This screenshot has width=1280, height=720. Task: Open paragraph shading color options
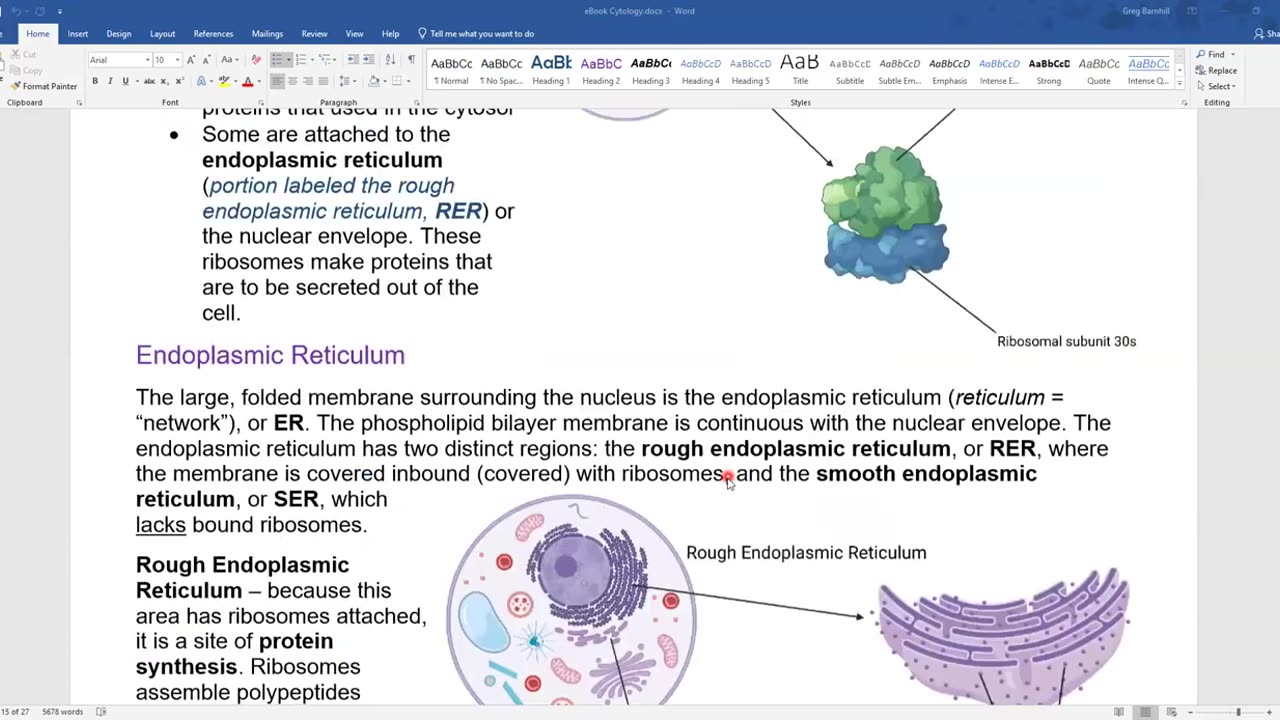tap(376, 81)
